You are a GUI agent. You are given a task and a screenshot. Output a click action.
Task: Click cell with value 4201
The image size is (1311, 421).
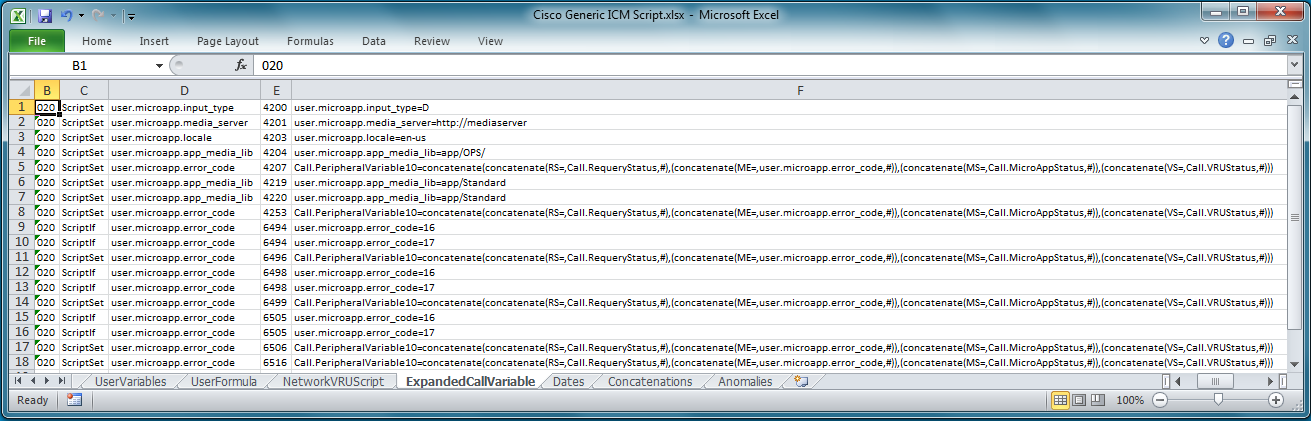276,122
